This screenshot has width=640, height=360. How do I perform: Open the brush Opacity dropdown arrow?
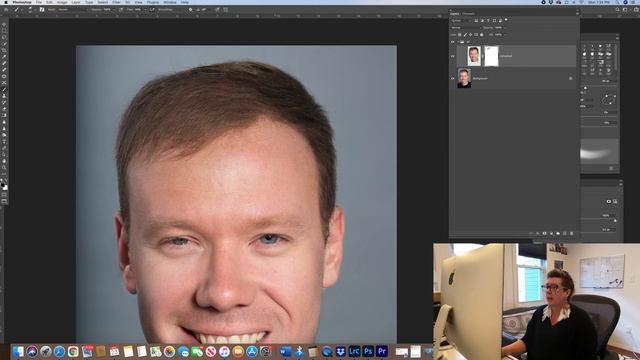(x=114, y=10)
